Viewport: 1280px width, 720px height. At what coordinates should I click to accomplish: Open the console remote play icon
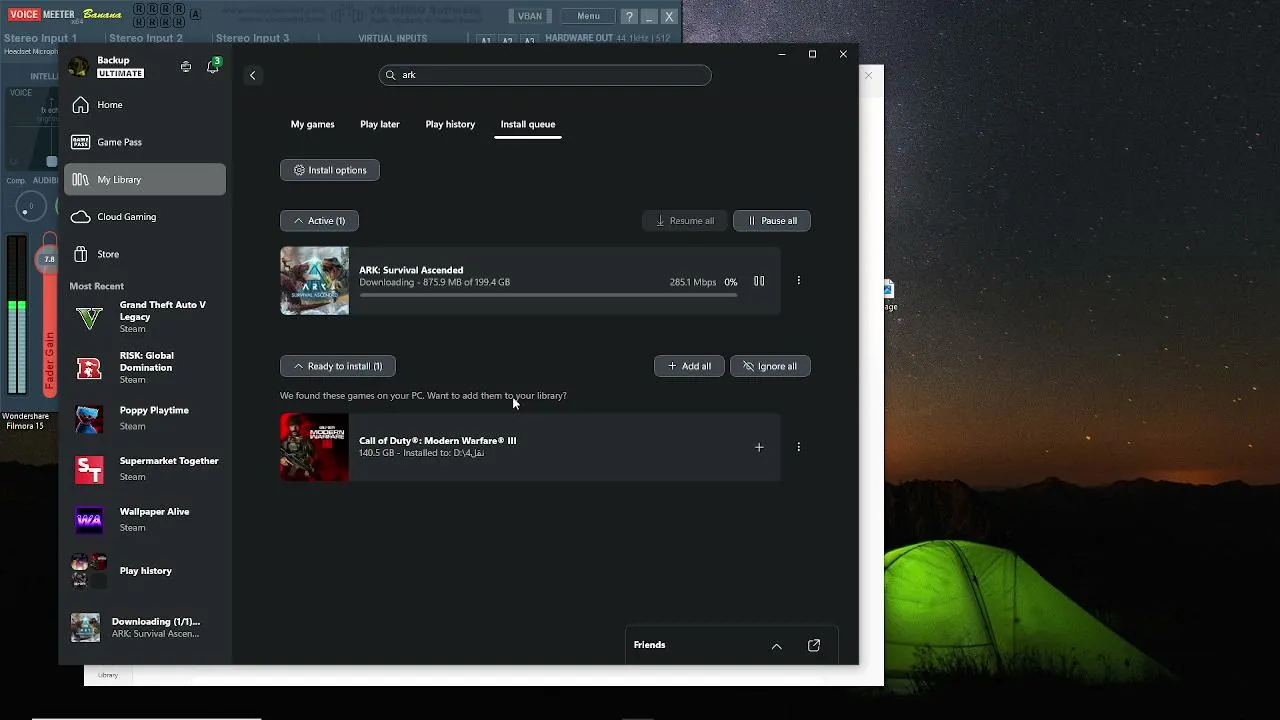click(186, 67)
